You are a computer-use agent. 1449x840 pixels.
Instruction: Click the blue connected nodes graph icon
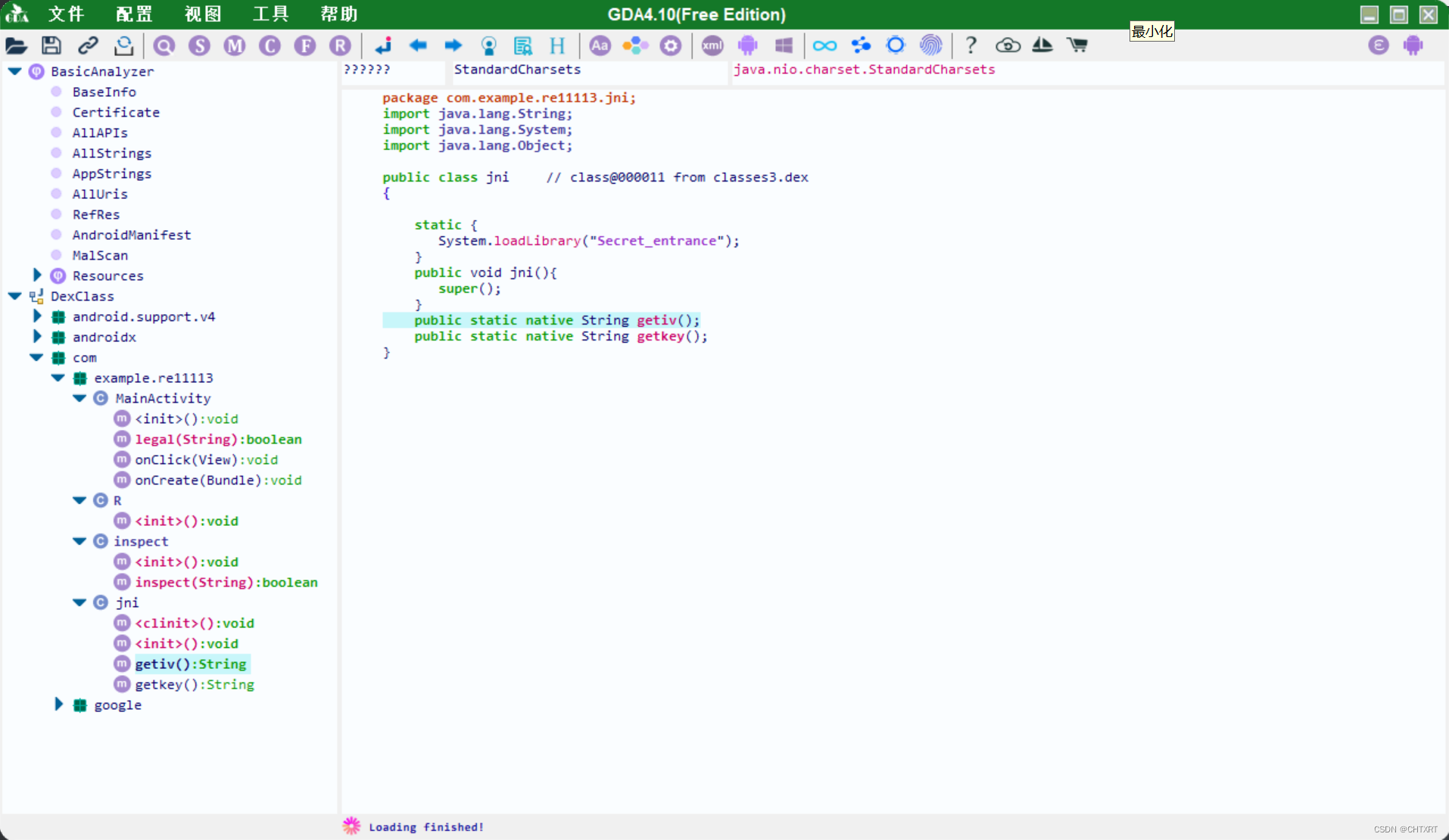pos(860,45)
